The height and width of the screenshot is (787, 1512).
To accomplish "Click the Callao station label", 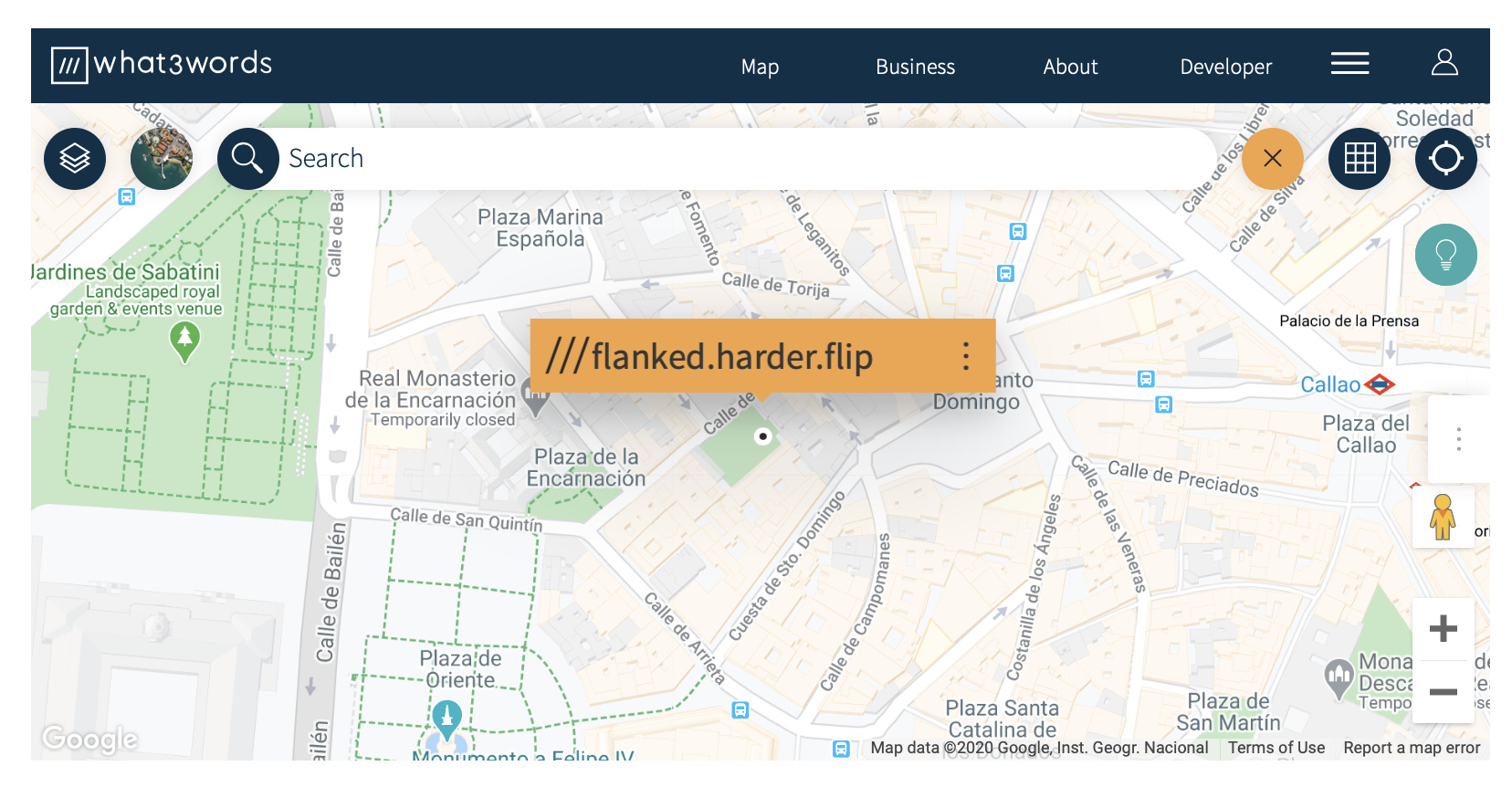I will click(1330, 384).
